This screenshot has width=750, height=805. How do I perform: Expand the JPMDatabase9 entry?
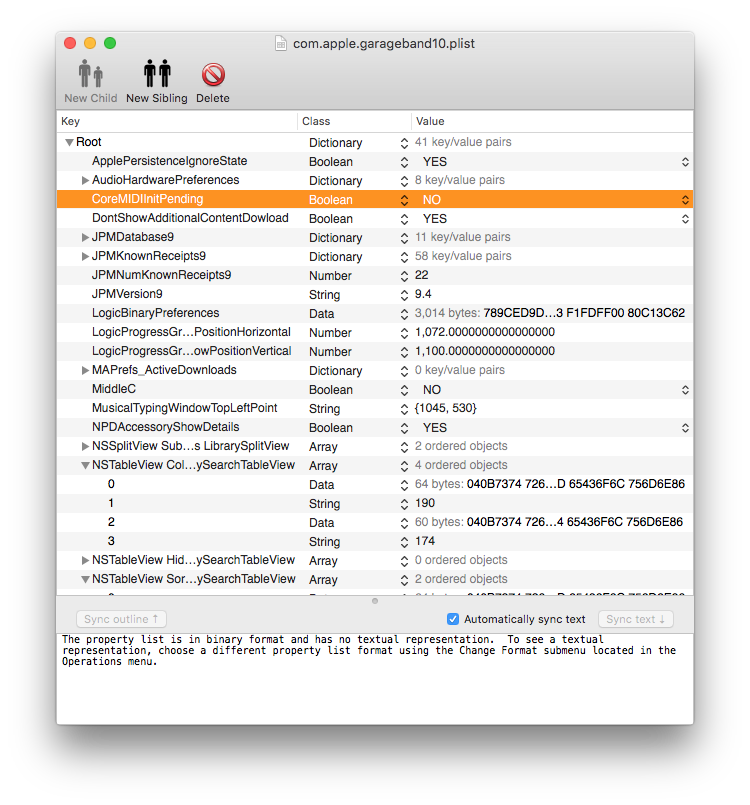(85, 238)
